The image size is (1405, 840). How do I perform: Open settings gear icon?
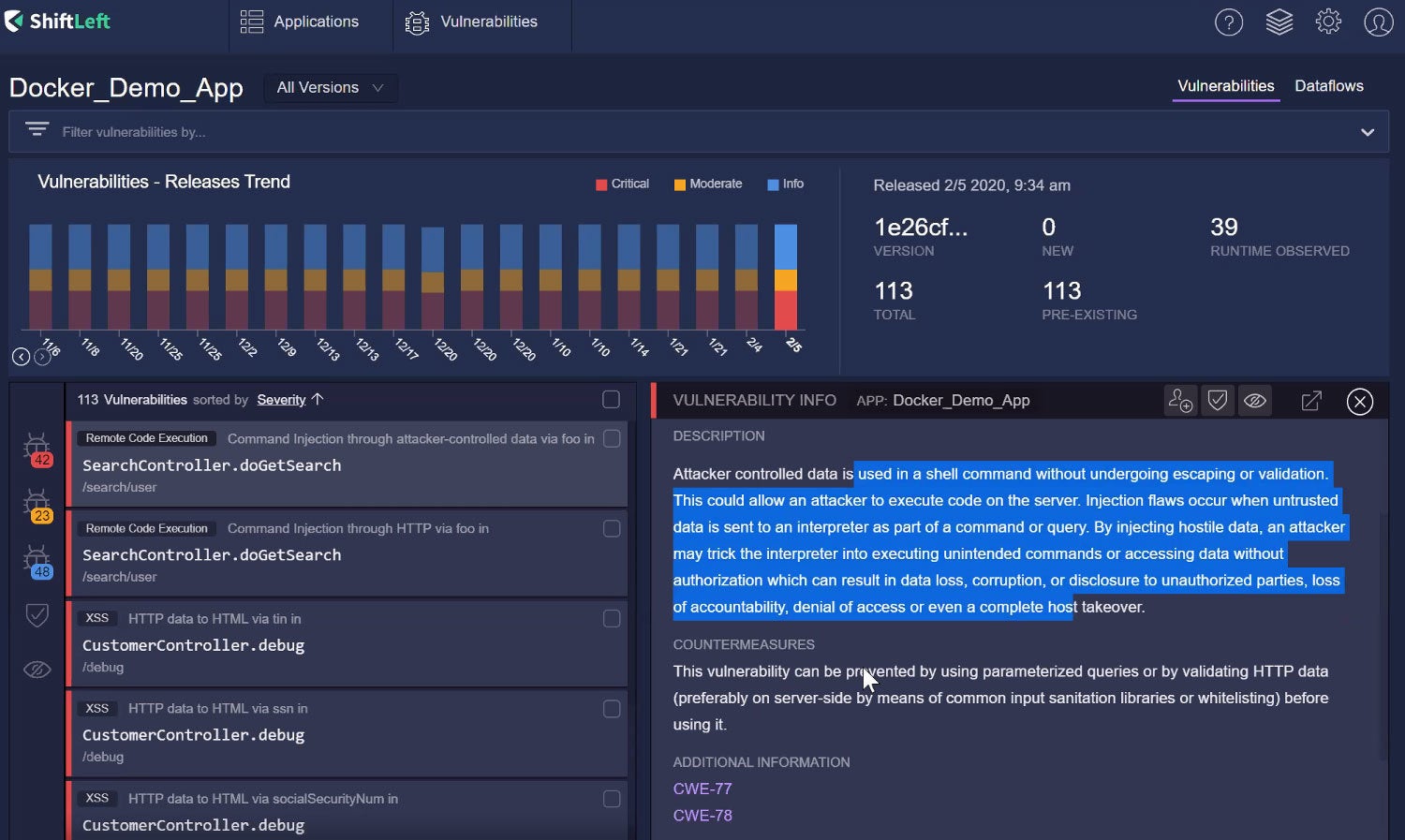(1328, 22)
